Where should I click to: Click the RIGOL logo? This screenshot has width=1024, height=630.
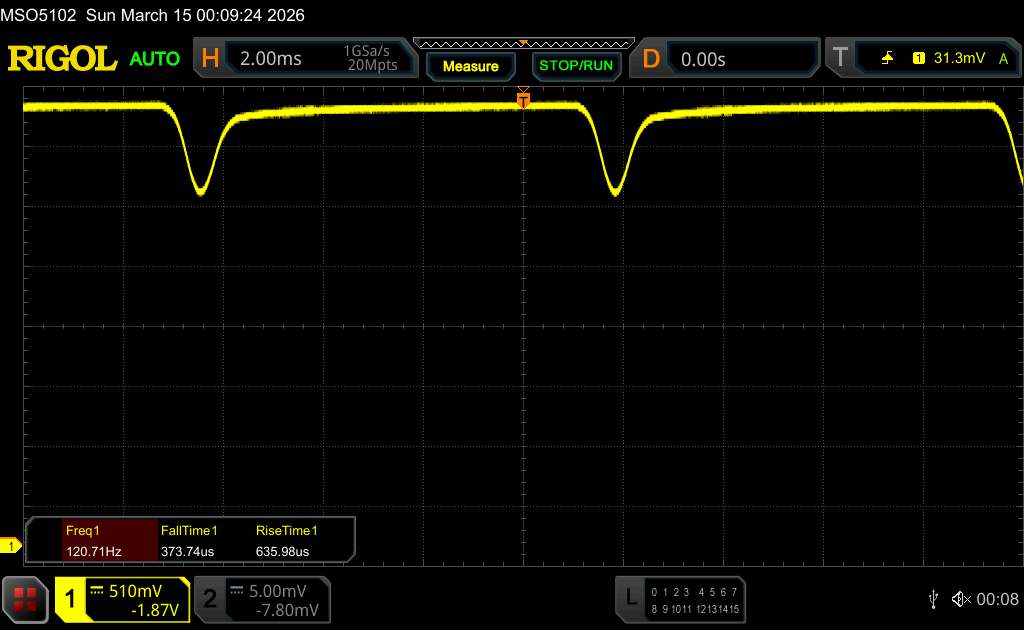click(62, 59)
